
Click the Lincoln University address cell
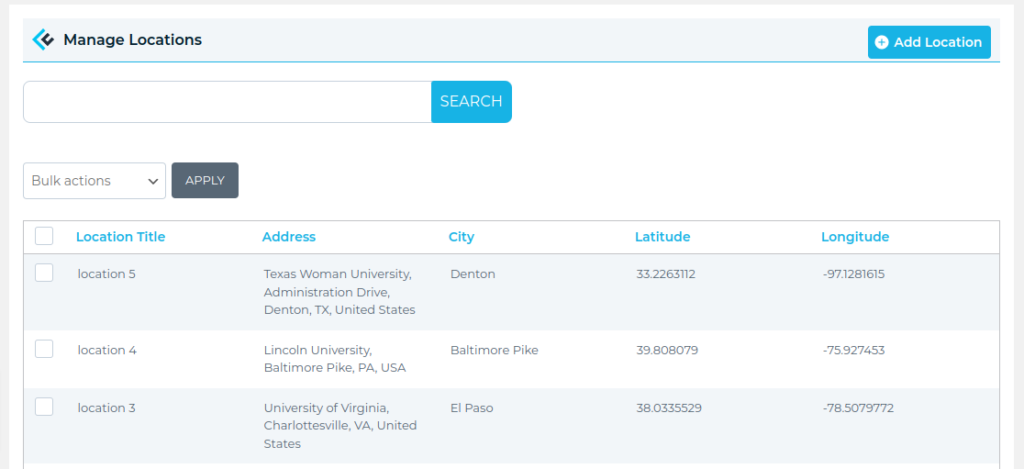point(334,359)
